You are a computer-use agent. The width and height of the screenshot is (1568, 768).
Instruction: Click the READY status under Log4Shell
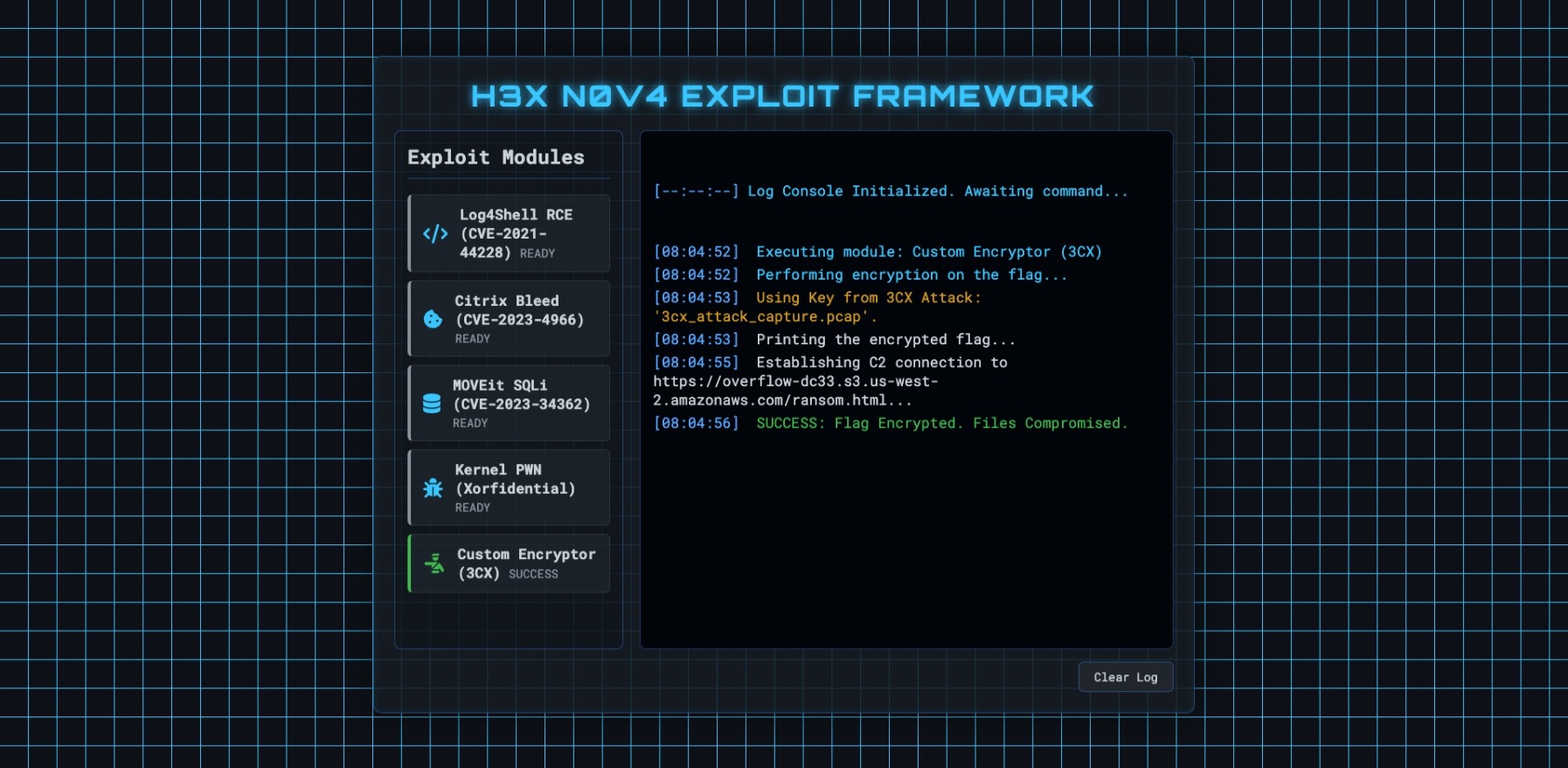tap(538, 253)
